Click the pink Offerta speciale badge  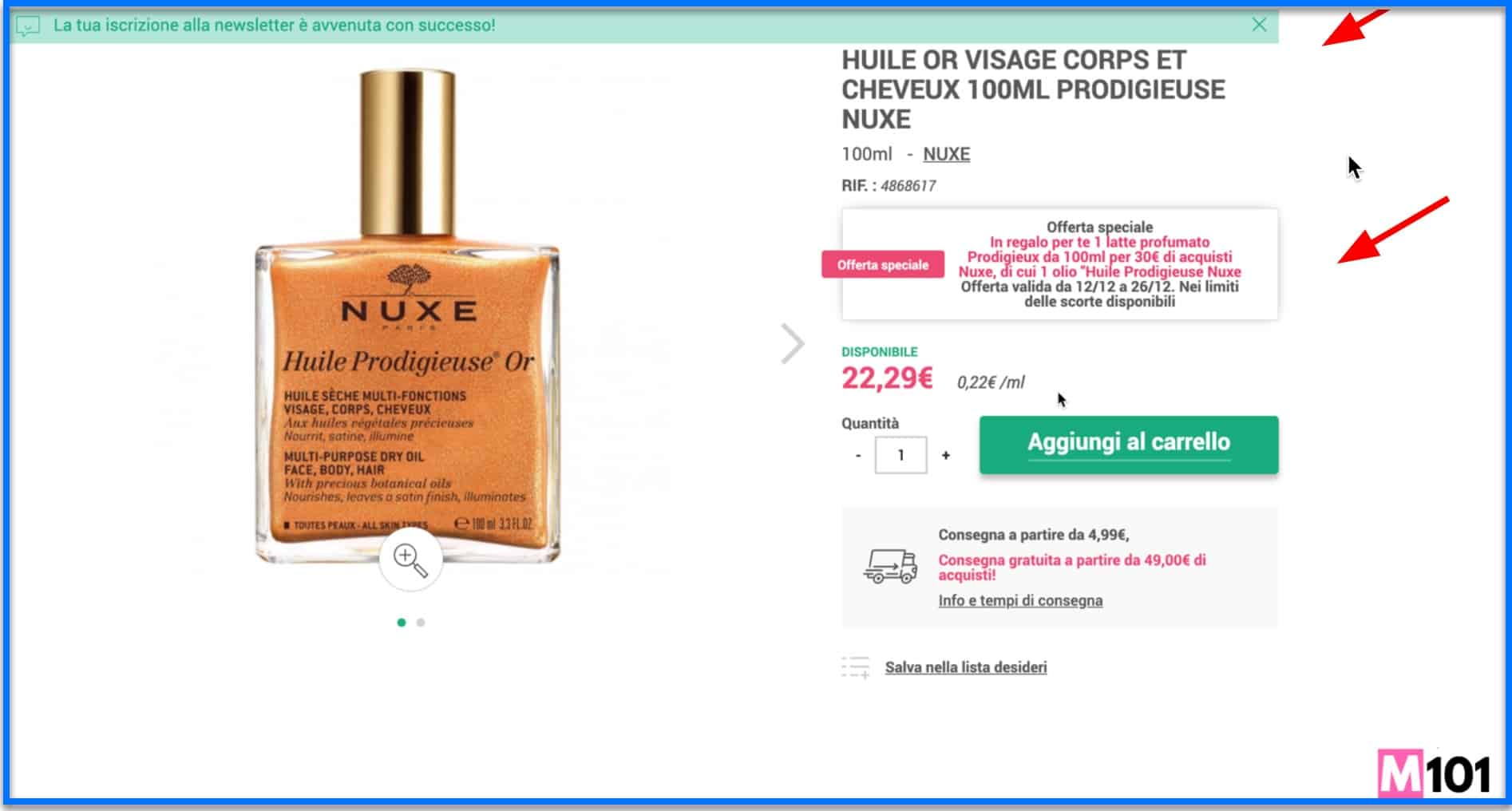tap(883, 264)
